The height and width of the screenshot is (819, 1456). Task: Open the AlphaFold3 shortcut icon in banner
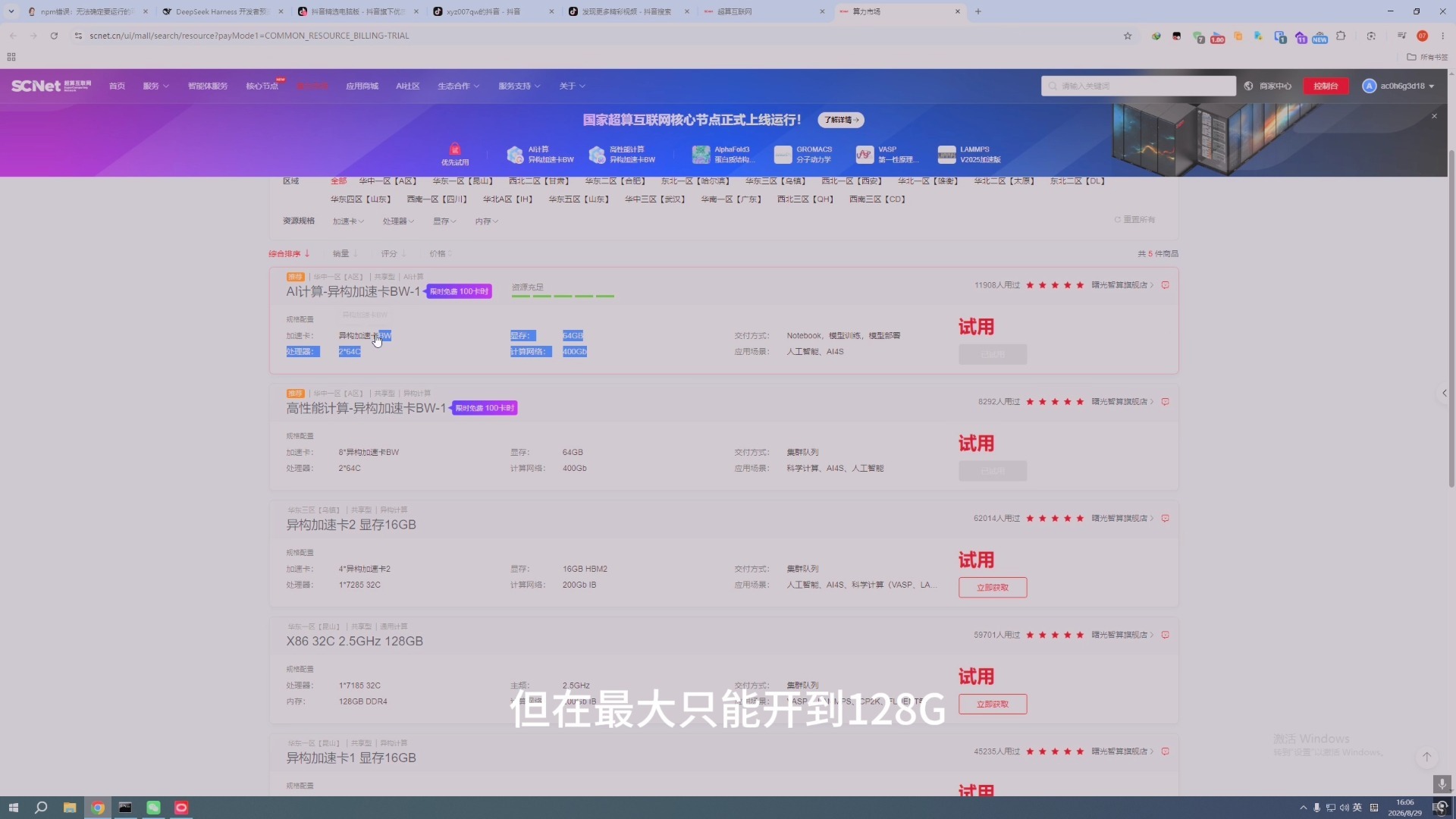click(701, 155)
